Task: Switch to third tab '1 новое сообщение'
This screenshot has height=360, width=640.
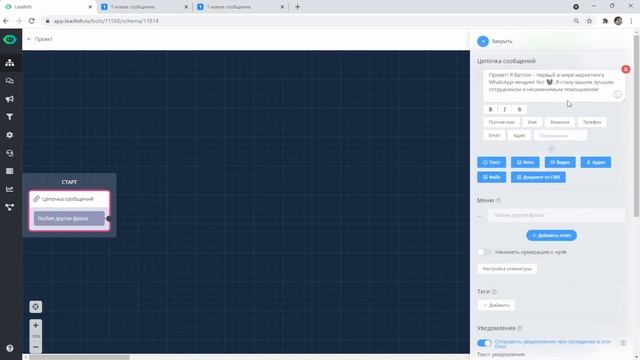Action: pyautogui.click(x=241, y=7)
